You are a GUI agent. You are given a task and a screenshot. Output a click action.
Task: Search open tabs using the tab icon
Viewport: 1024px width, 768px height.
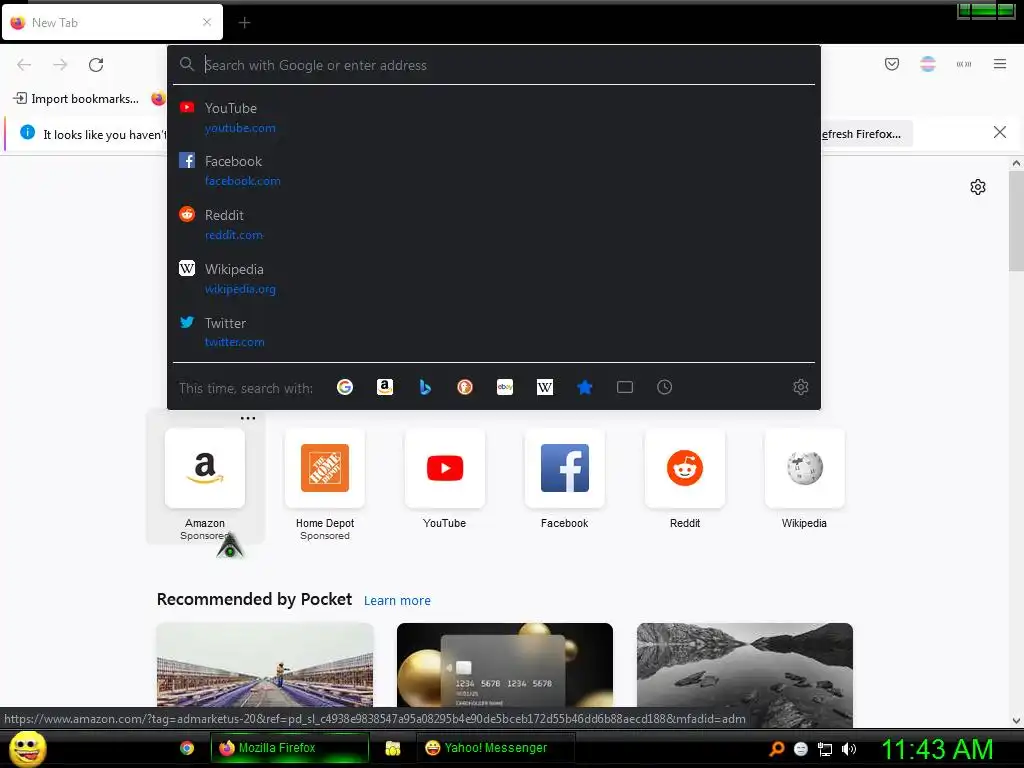pos(625,387)
